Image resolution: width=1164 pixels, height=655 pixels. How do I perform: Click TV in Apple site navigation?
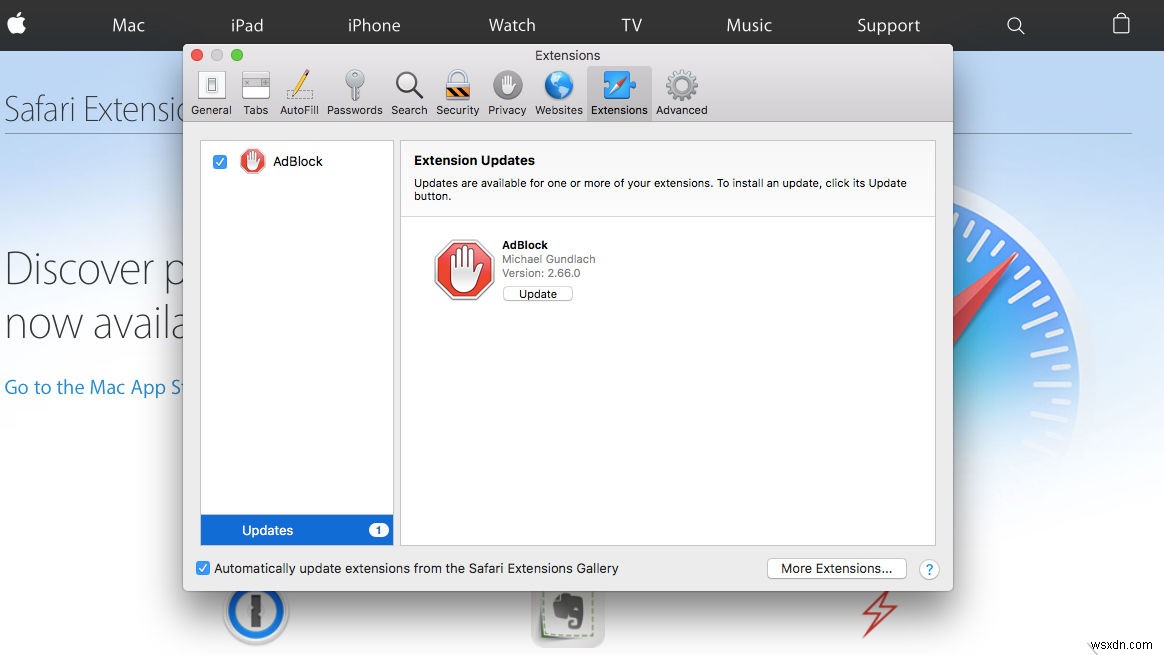tap(632, 25)
